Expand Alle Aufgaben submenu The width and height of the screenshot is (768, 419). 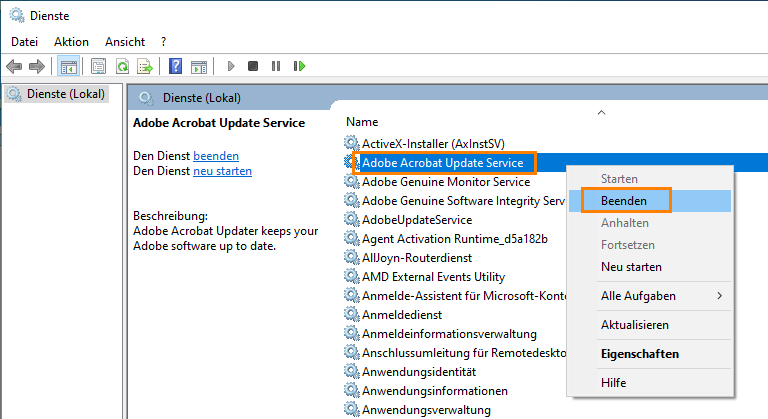650,296
